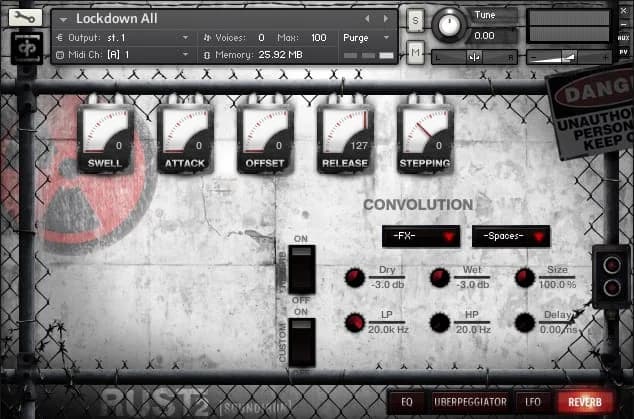
Task: Toggle the PV button in header
Action: click(624, 50)
